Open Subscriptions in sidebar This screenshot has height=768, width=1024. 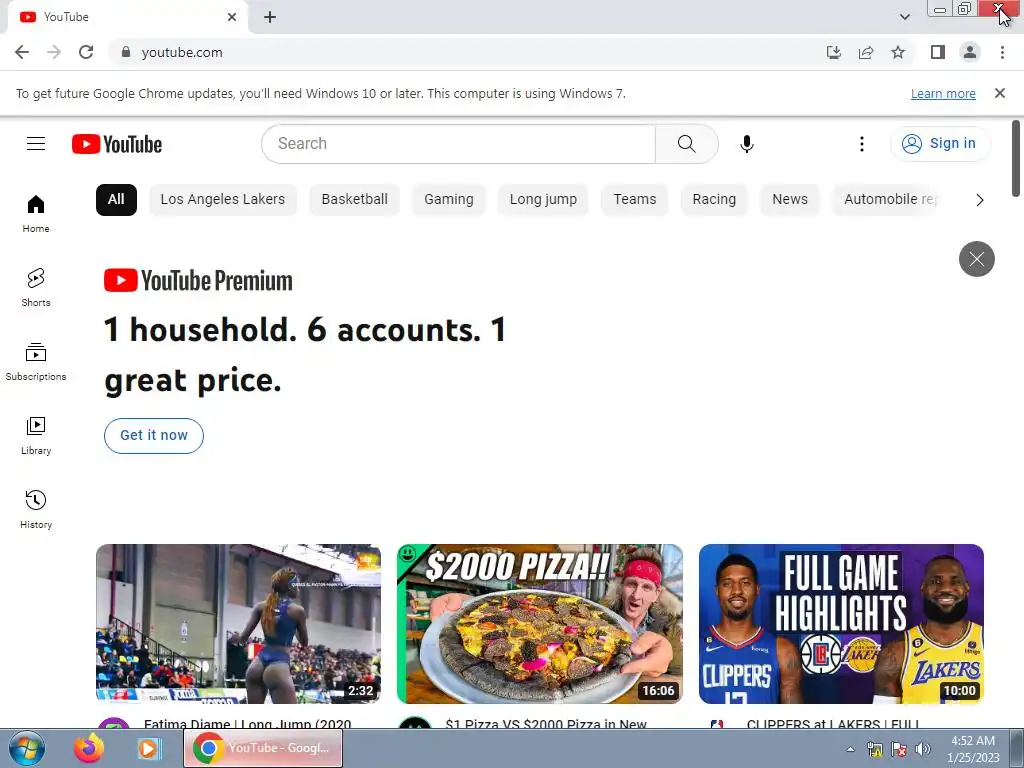36,362
